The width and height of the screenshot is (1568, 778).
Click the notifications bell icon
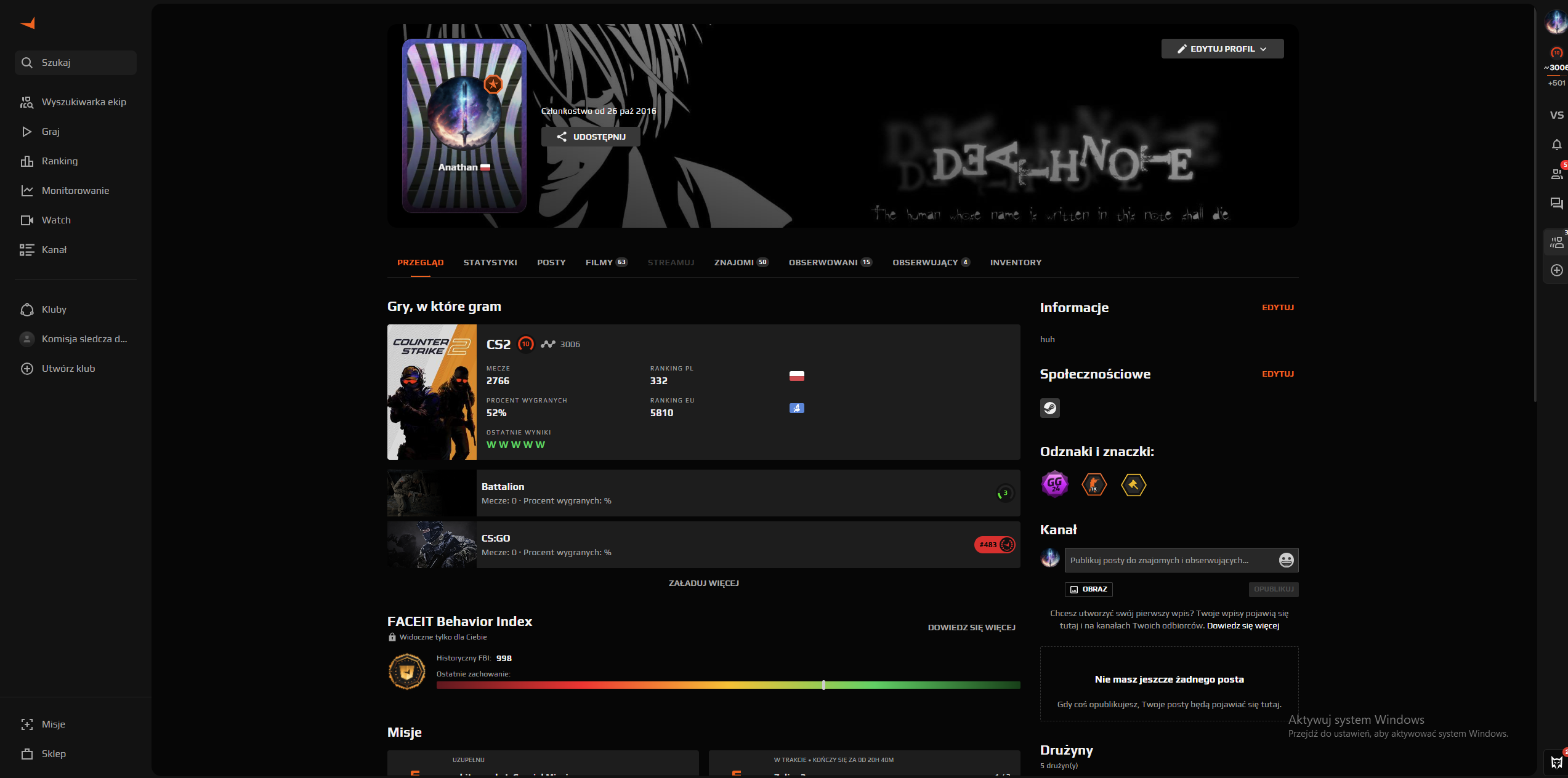(x=1556, y=145)
